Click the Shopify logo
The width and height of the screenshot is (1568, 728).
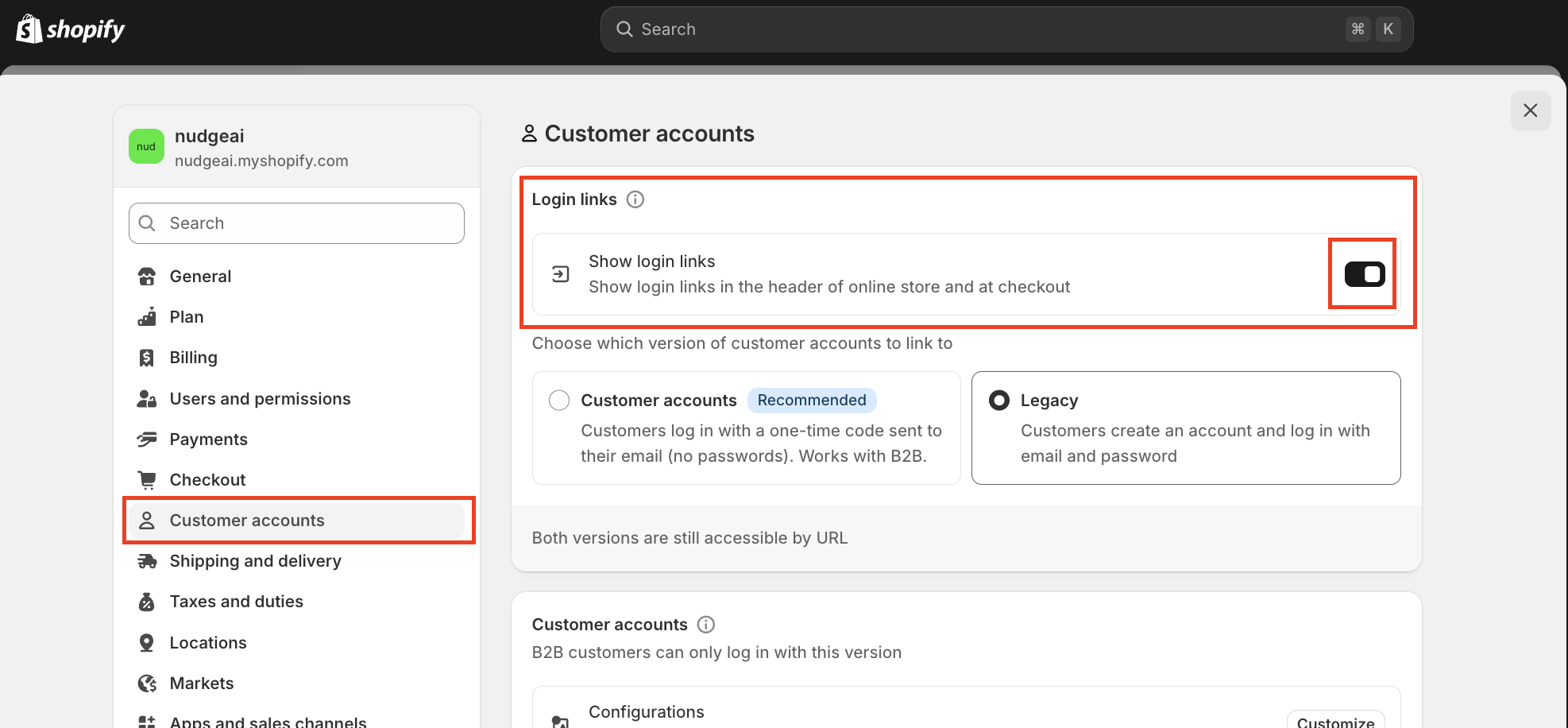tap(70, 29)
